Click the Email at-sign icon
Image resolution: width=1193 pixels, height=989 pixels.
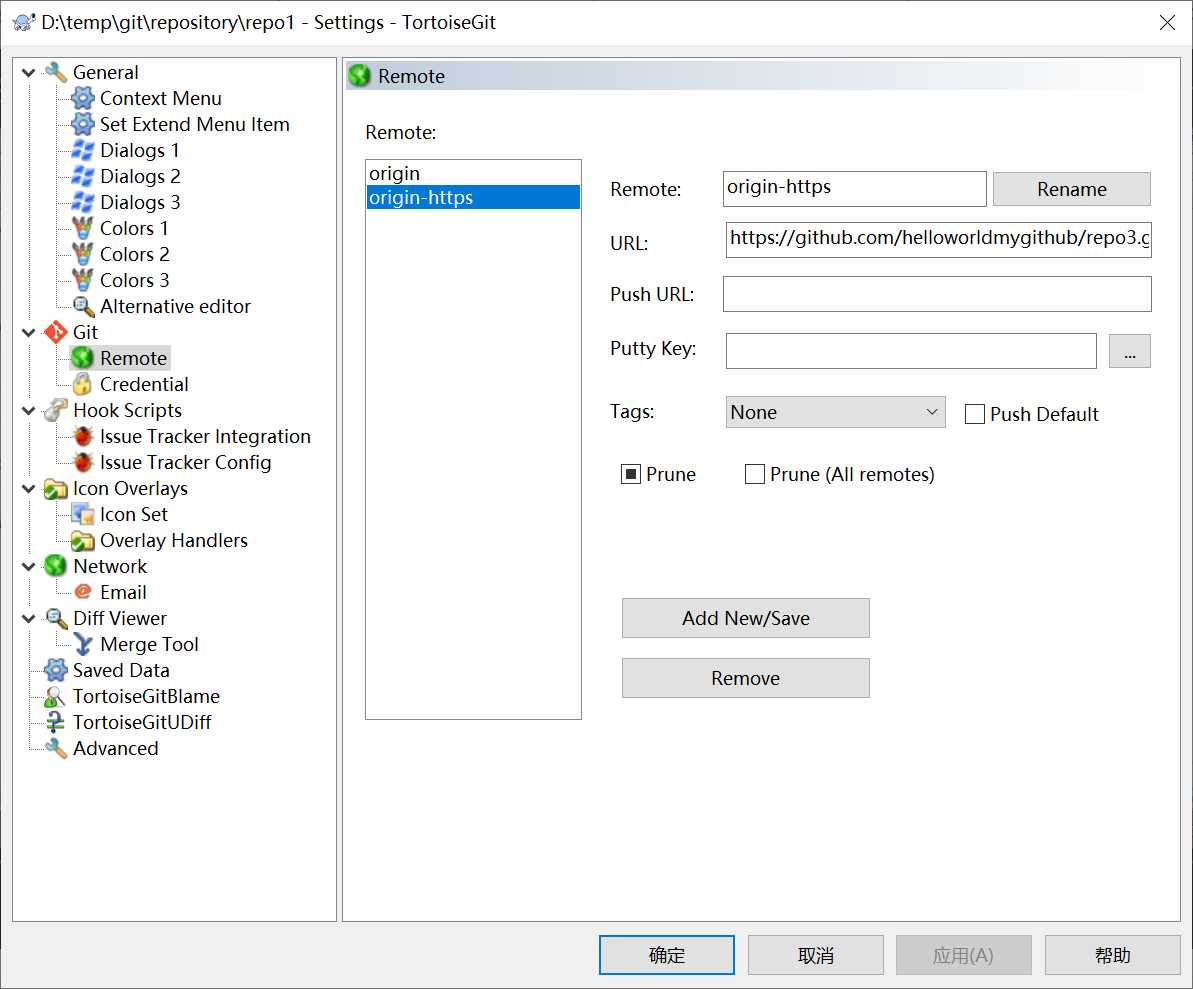82,592
